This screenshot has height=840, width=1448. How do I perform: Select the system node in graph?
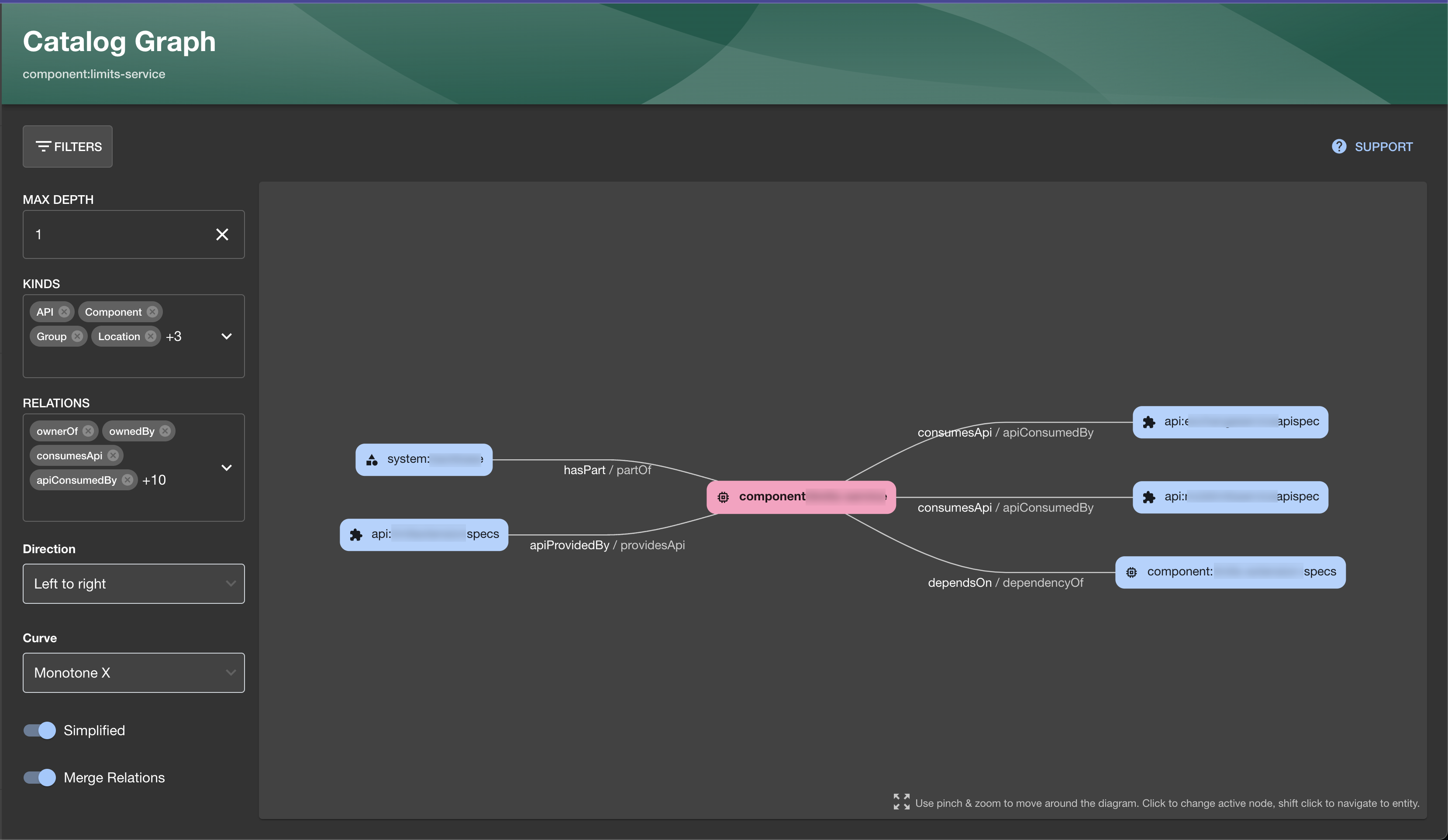tap(424, 460)
